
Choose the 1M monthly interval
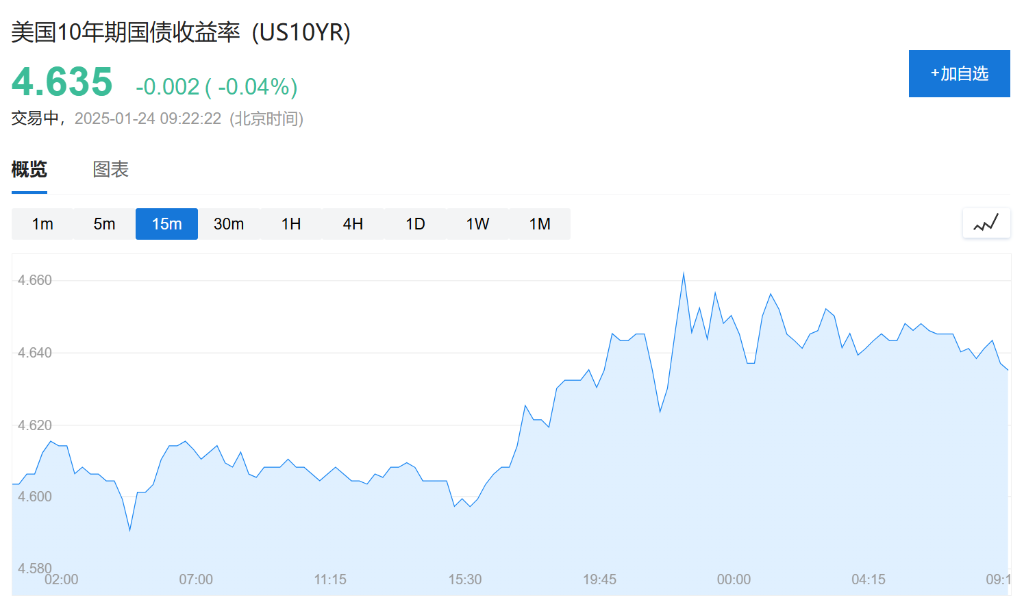540,224
